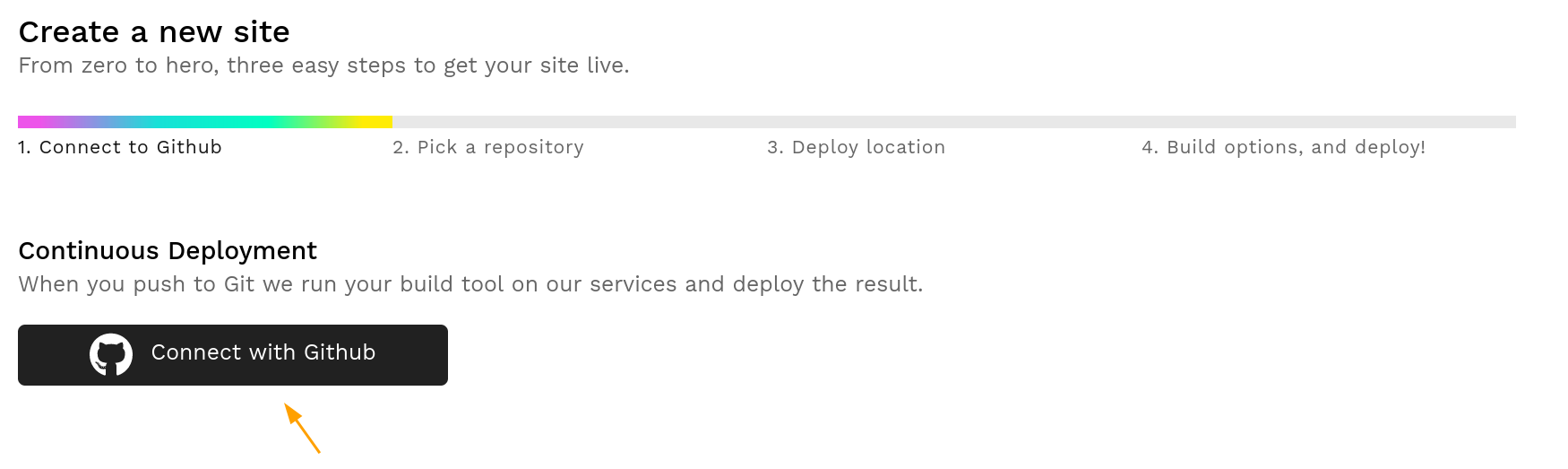1568x469 pixels.
Task: Select step 1, Connect to Github
Action: tap(120, 147)
